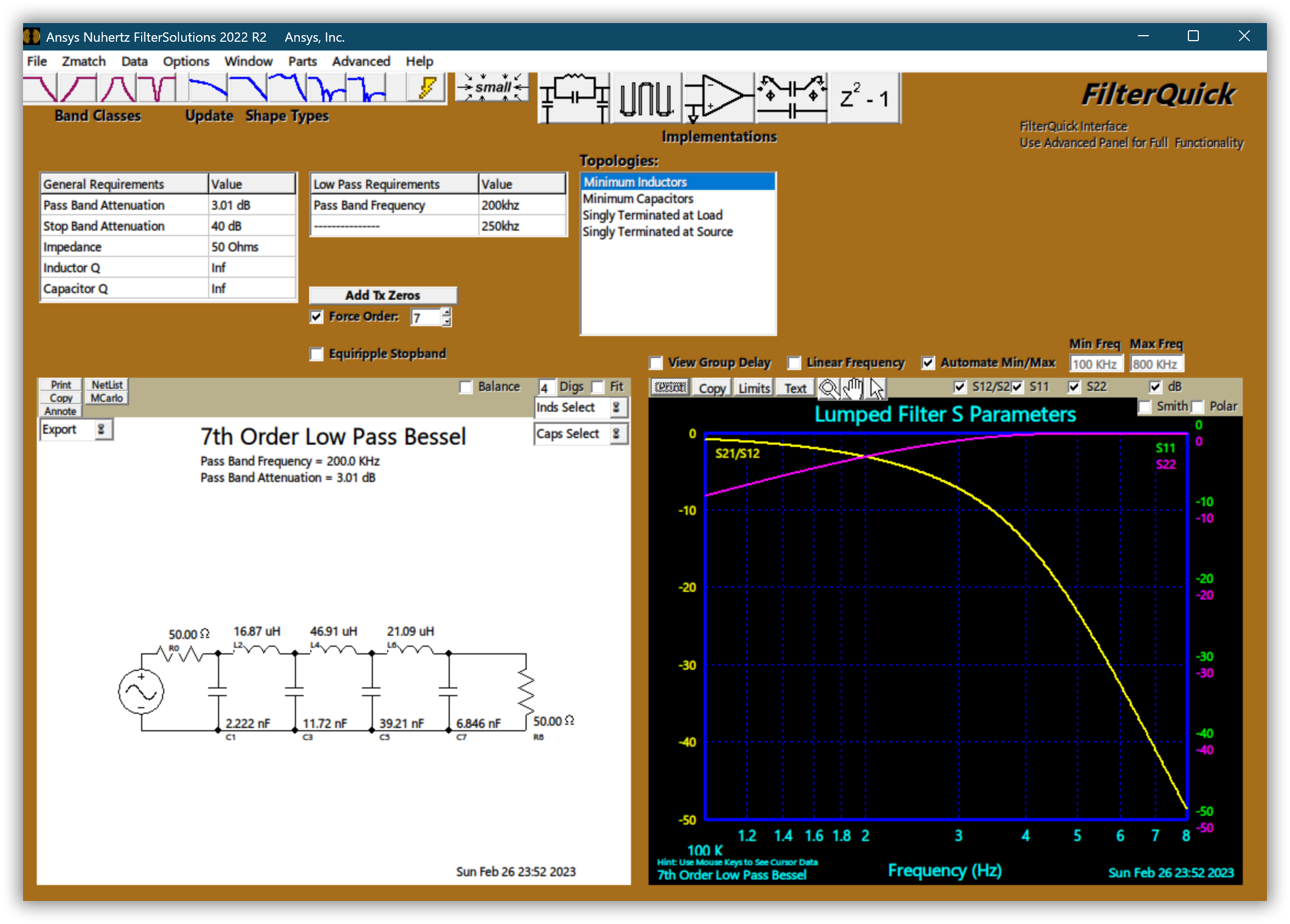Select the active op-amp implementation icon
The image size is (1290, 924).
719,98
